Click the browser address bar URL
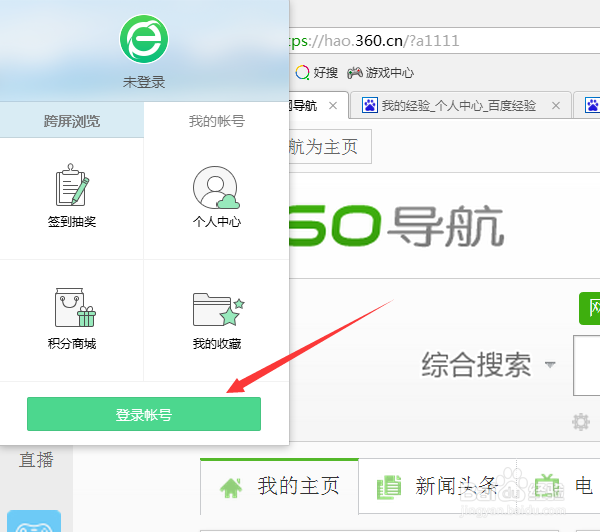600x532 pixels. click(x=373, y=41)
